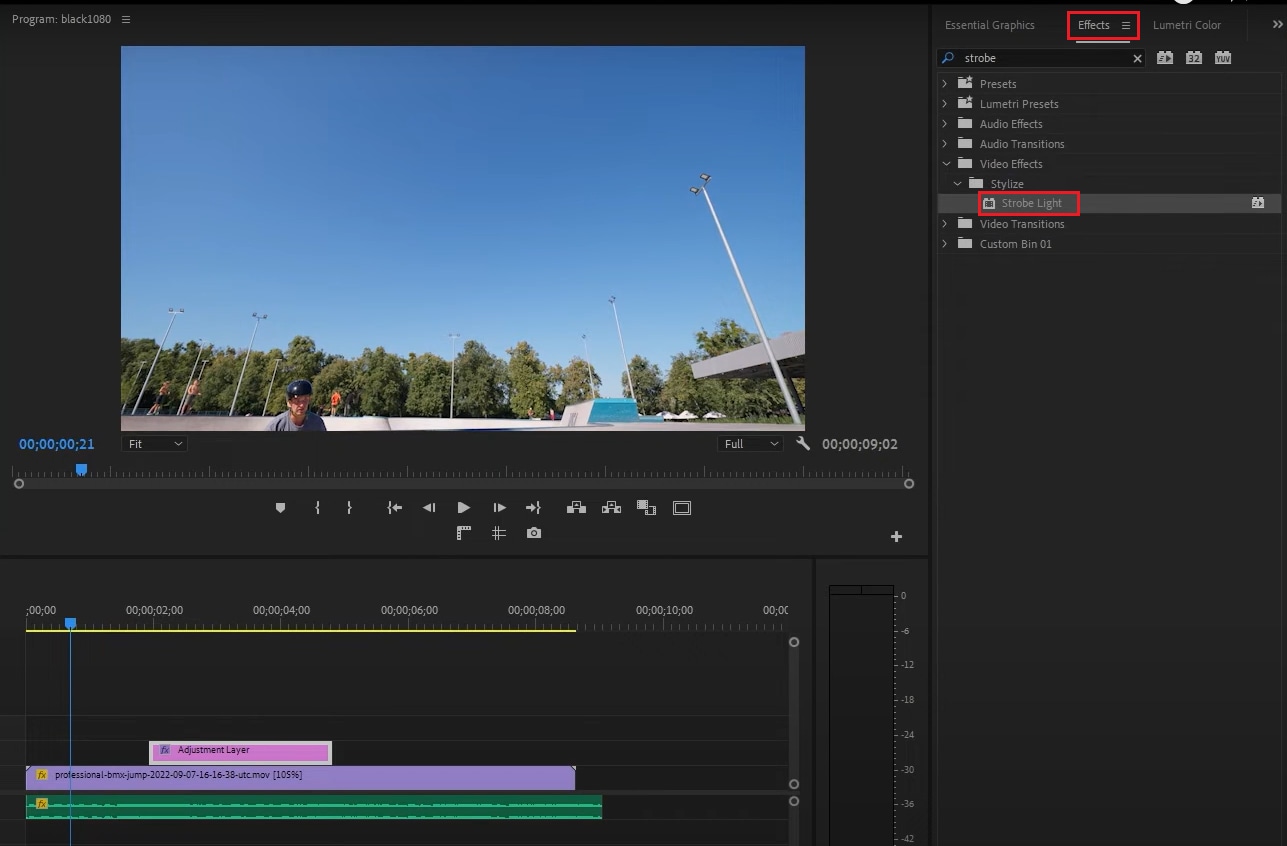This screenshot has width=1287, height=846.
Task: Filter by Accelerated Effects icon
Action: (x=1165, y=58)
